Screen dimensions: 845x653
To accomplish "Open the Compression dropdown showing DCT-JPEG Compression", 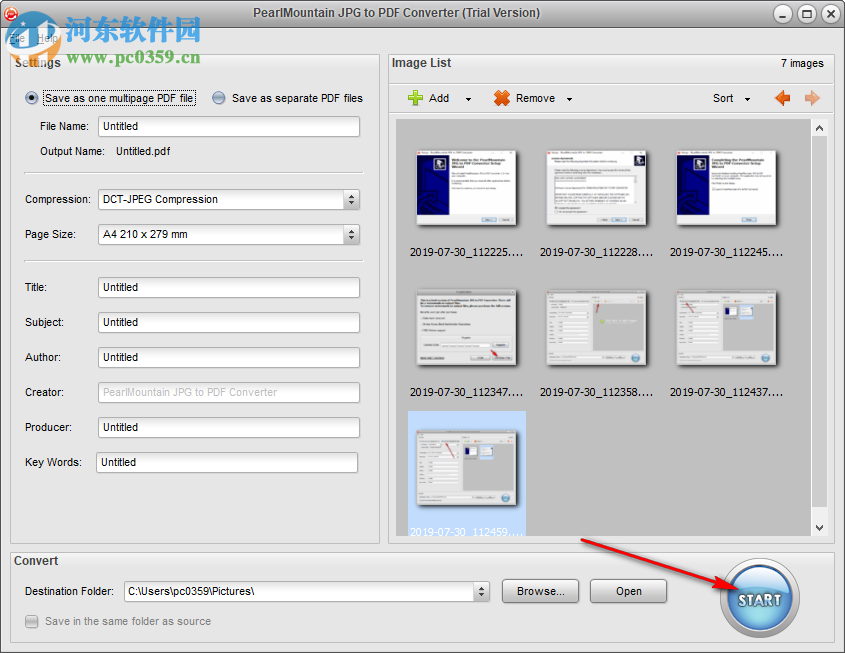I will click(351, 200).
